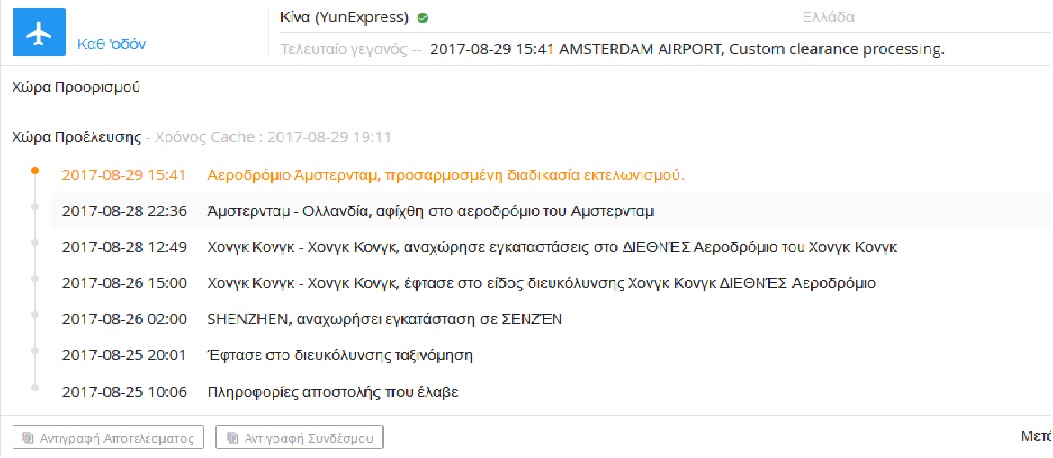Click the copy icon in Αντιγραφή Αποτελέσματος

point(27,438)
